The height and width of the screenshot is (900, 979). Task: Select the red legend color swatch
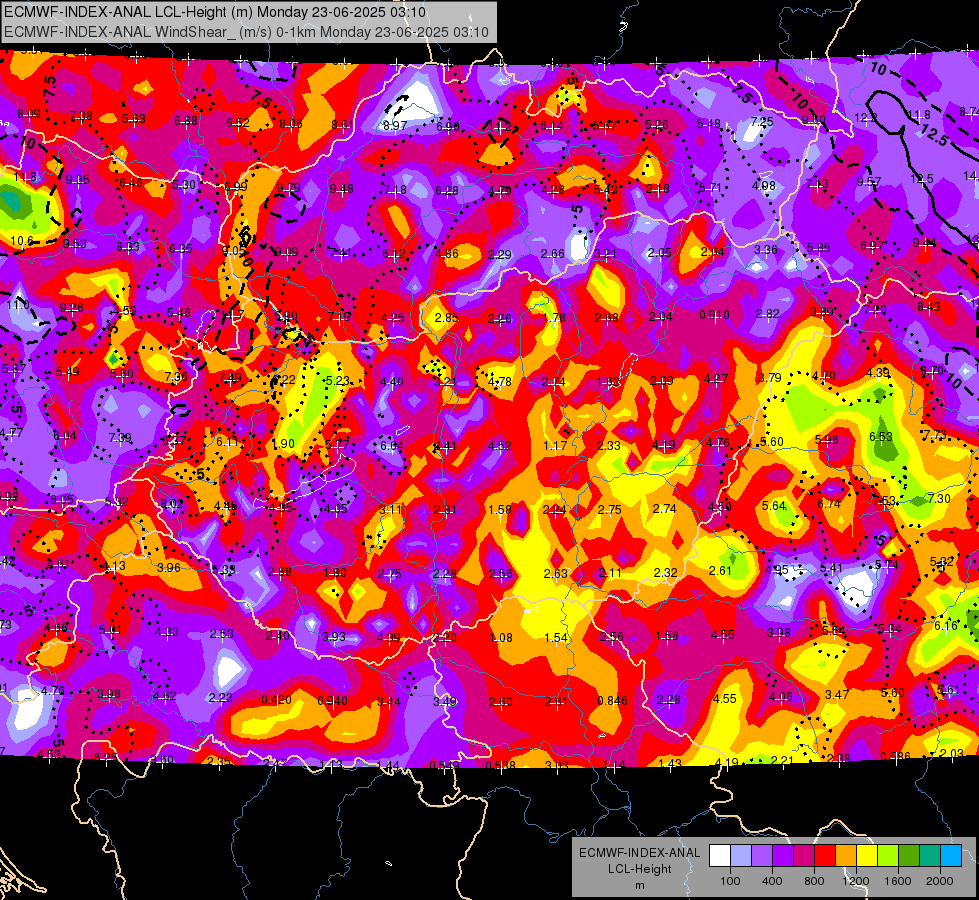pyautogui.click(x=825, y=856)
